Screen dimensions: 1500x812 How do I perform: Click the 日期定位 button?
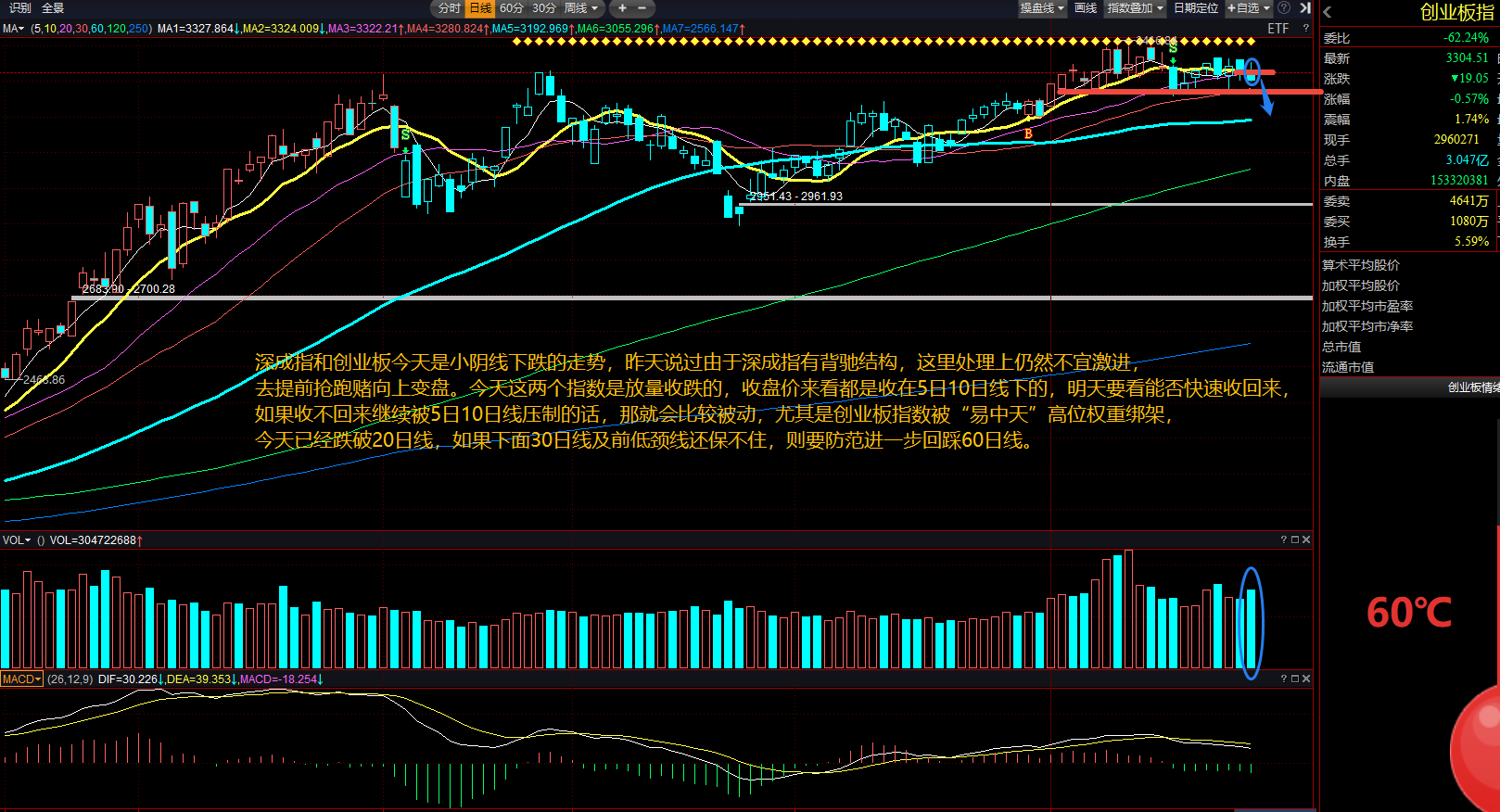coord(1196,8)
